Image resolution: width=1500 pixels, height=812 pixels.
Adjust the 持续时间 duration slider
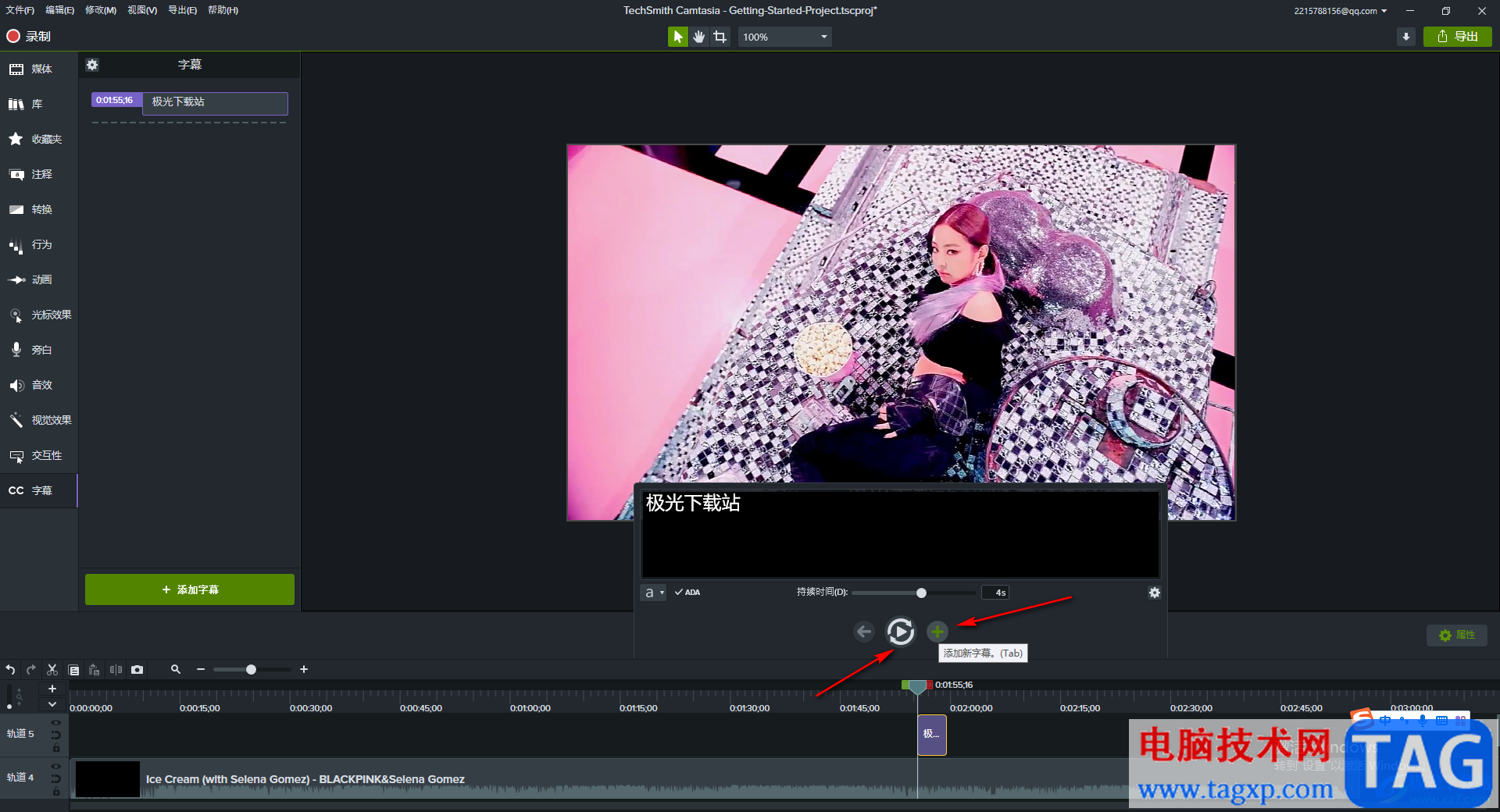(921, 593)
